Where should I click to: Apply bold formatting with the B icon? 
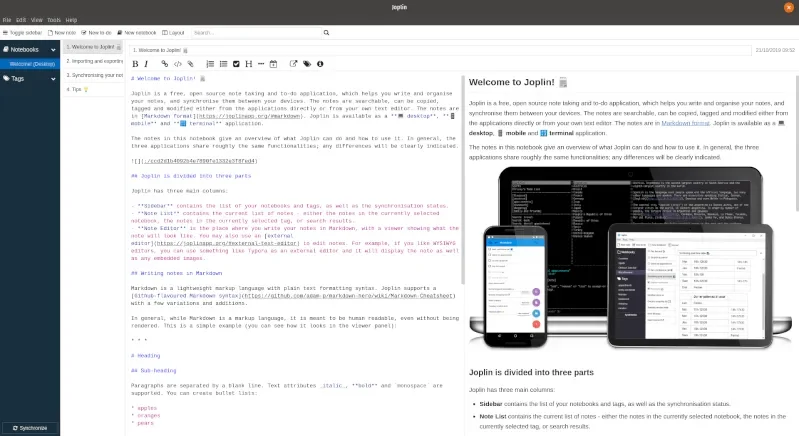[x=135, y=64]
